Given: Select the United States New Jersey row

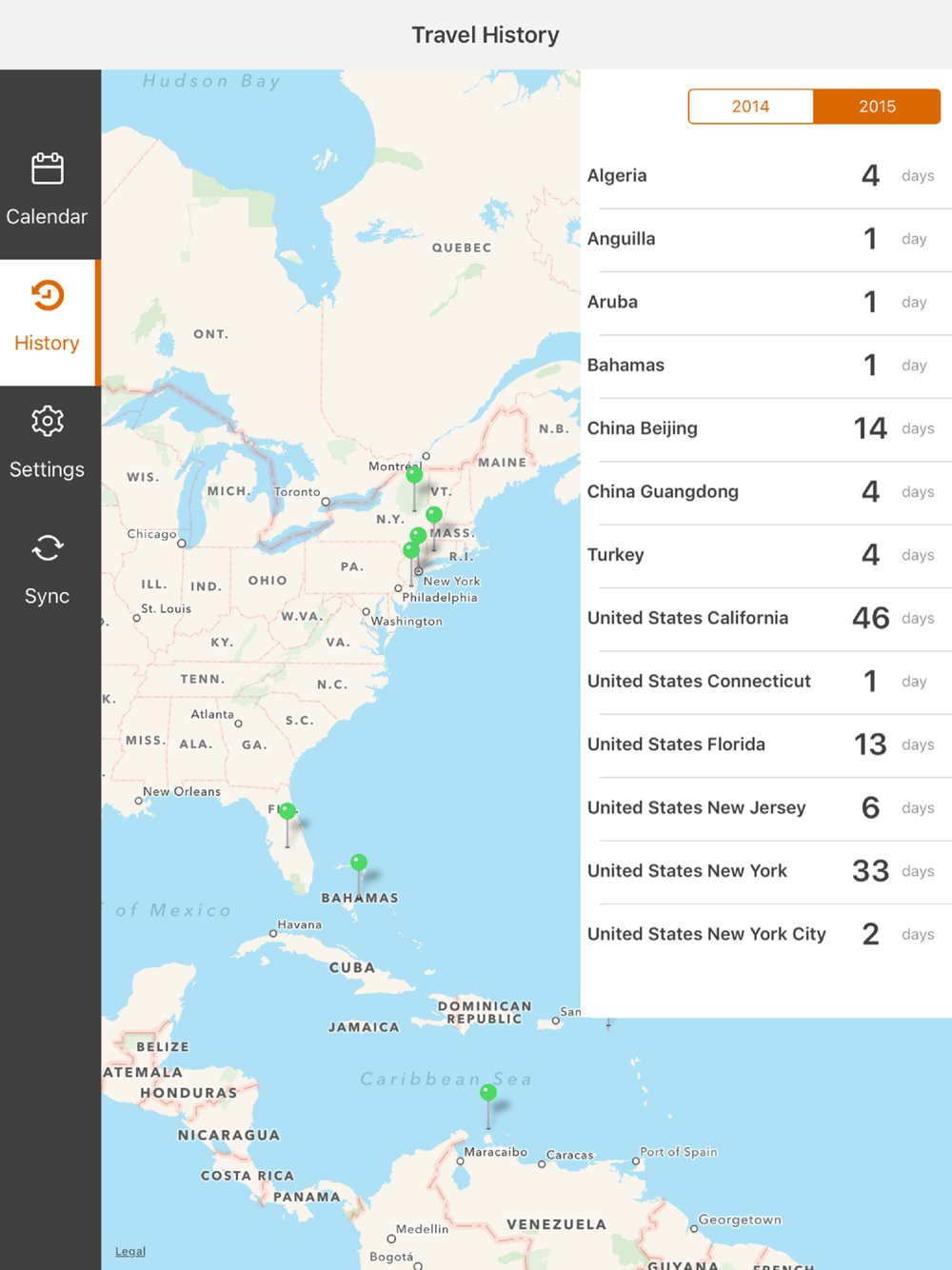Looking at the screenshot, I should pyautogui.click(x=766, y=808).
